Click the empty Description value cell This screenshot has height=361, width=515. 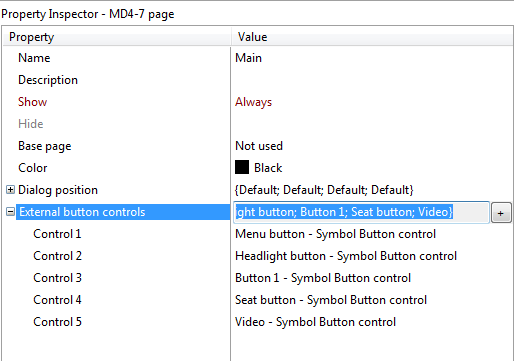point(372,80)
